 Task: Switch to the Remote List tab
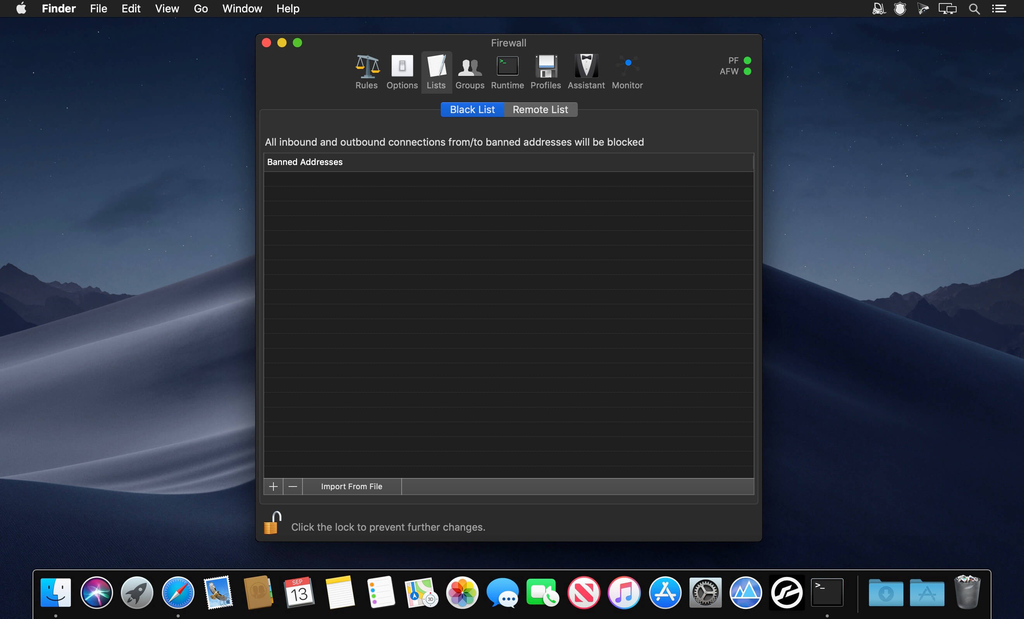coord(540,110)
